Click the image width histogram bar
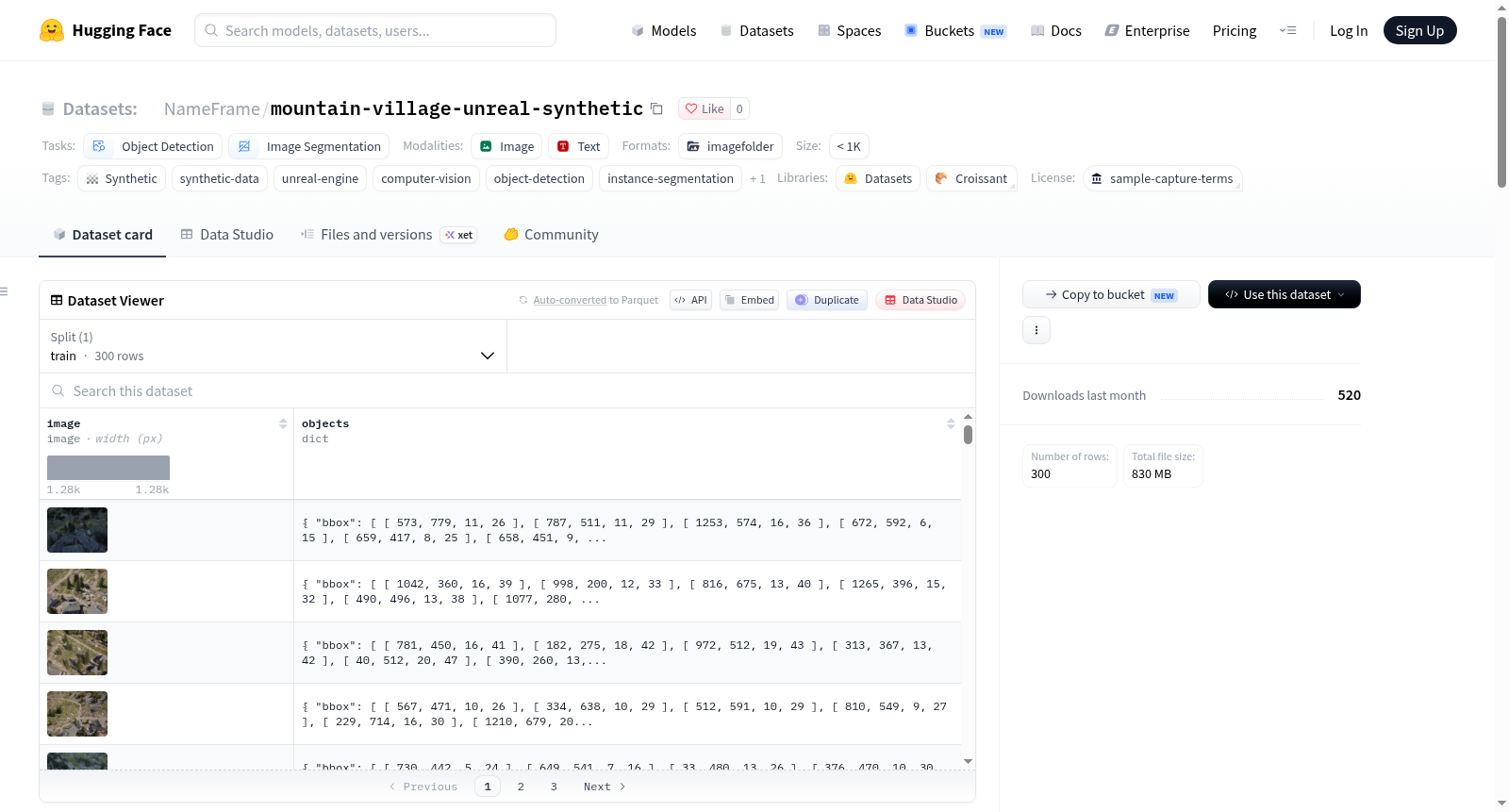1509x812 pixels. point(108,468)
